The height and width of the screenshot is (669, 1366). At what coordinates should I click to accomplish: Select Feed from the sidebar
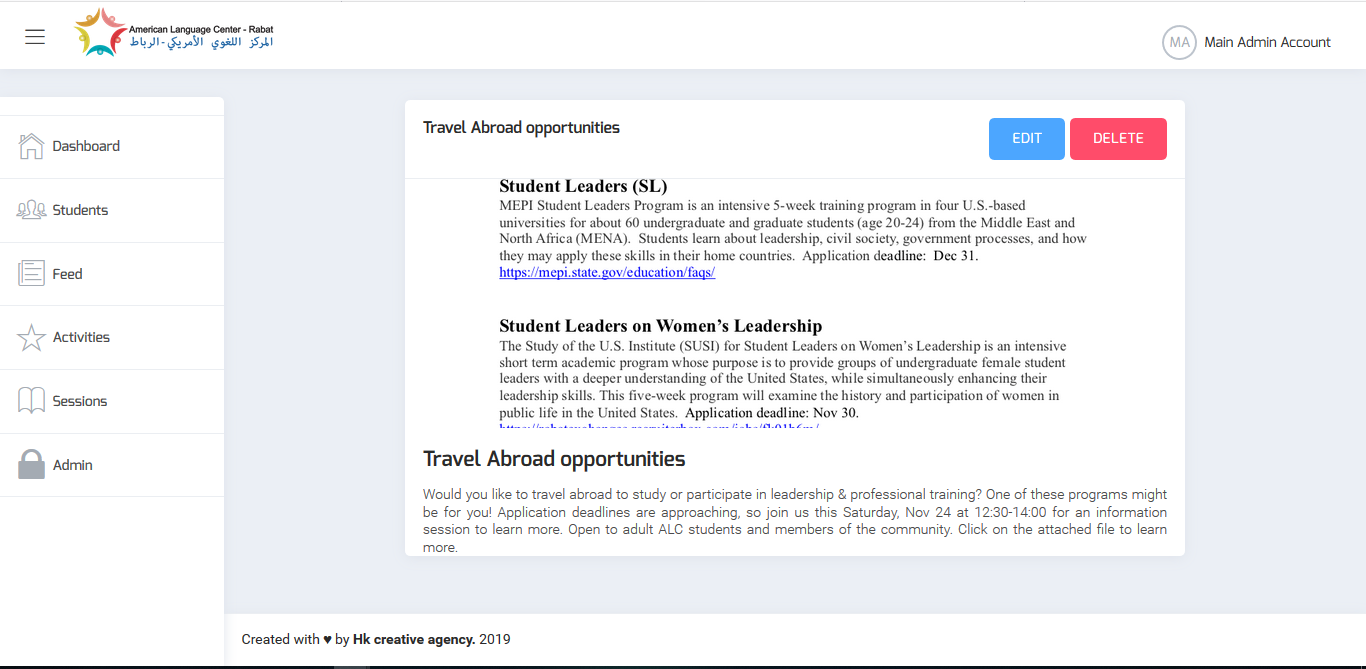(x=112, y=274)
